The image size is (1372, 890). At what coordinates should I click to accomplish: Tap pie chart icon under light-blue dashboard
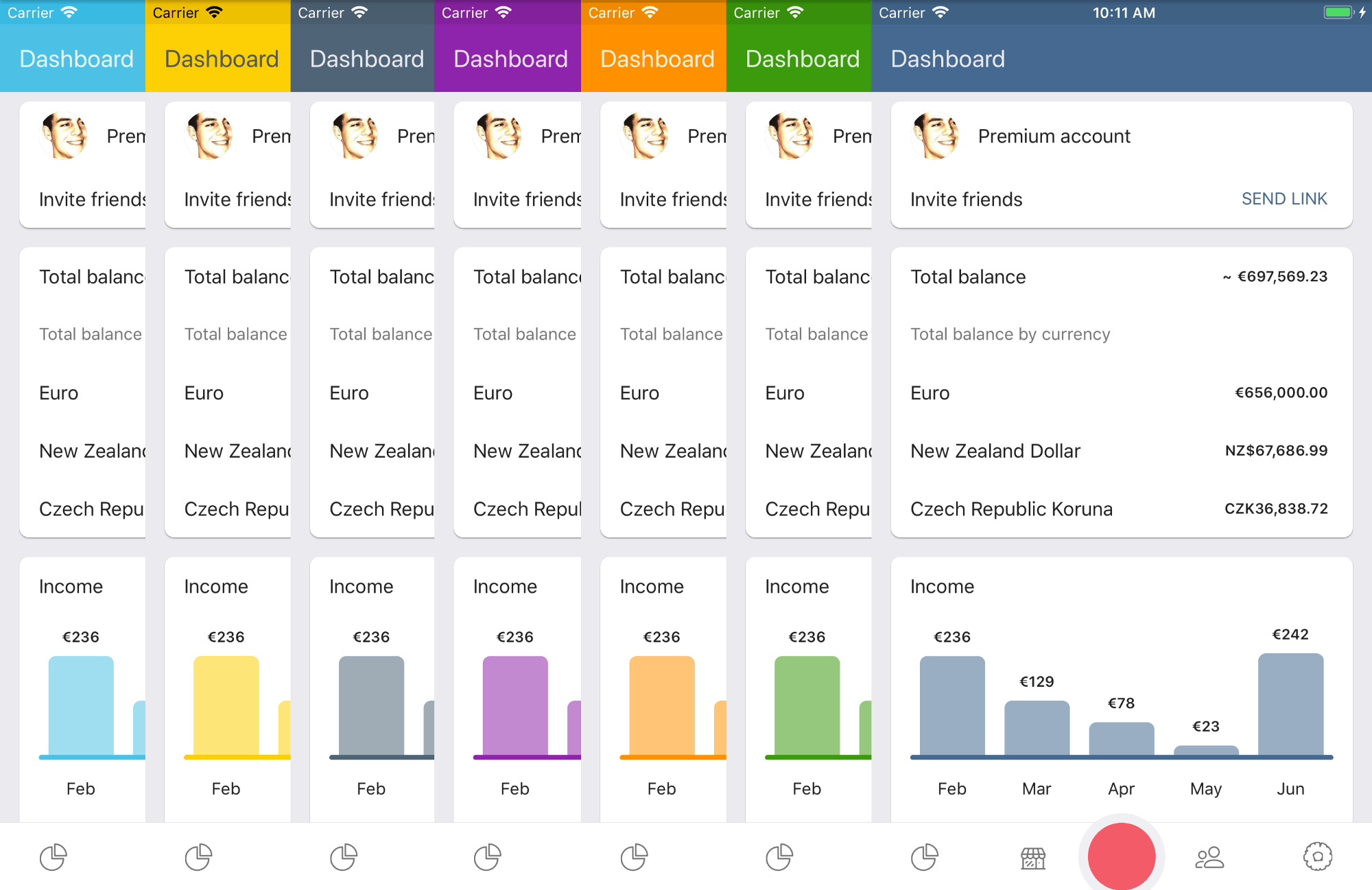tap(53, 857)
